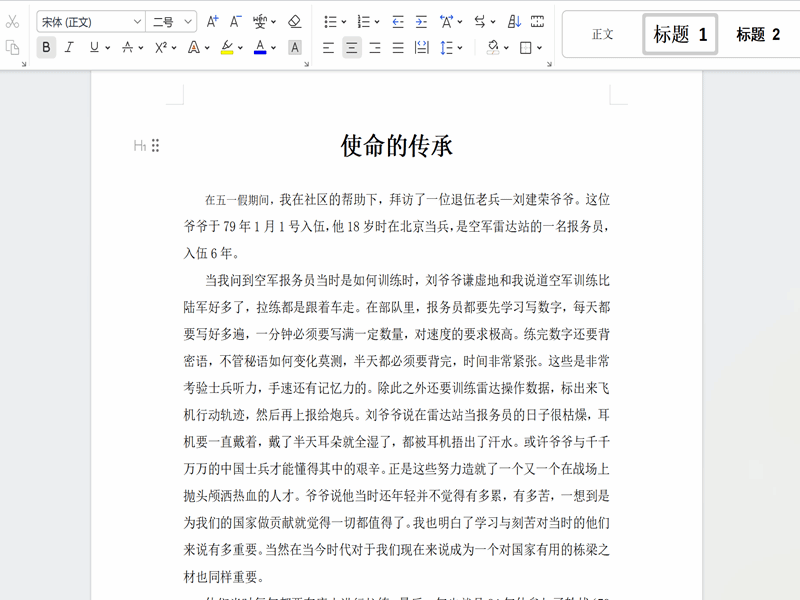Insert a bulleted list
The height and width of the screenshot is (600, 800).
click(331, 21)
